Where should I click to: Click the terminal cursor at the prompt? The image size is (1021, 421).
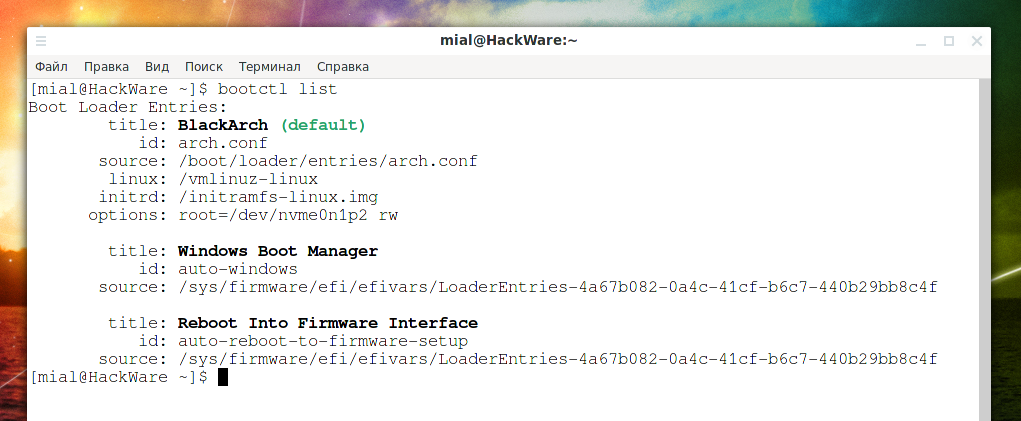(223, 377)
